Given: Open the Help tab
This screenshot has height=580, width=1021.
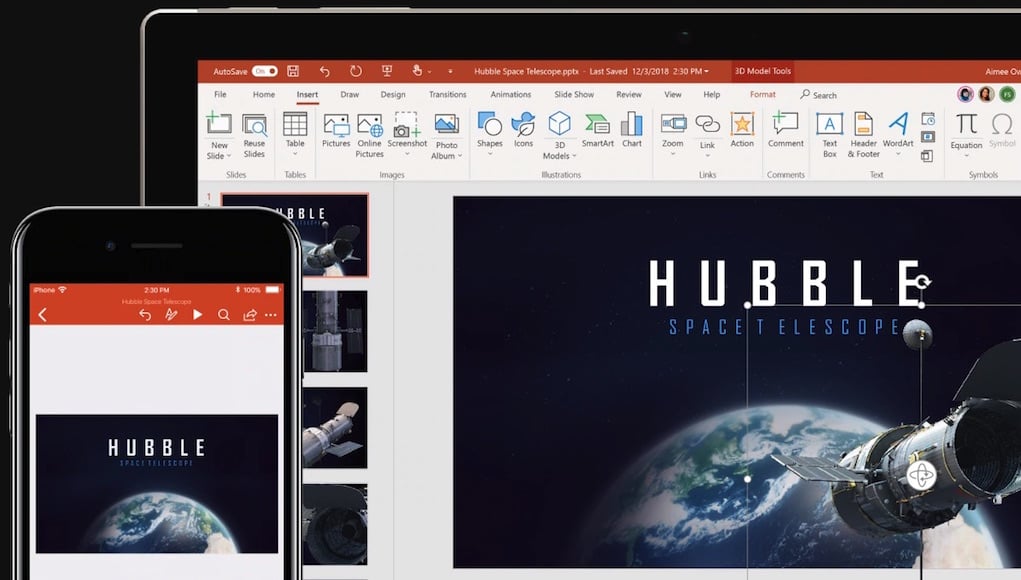Looking at the screenshot, I should (712, 94).
